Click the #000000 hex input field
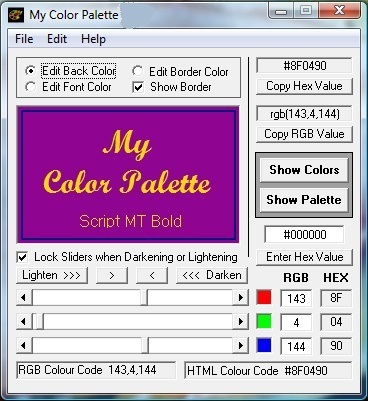This screenshot has height=401, width=368. point(304,235)
